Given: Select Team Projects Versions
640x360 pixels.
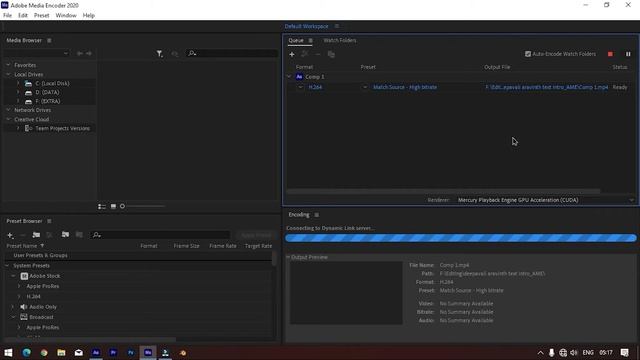Looking at the screenshot, I should 62,128.
